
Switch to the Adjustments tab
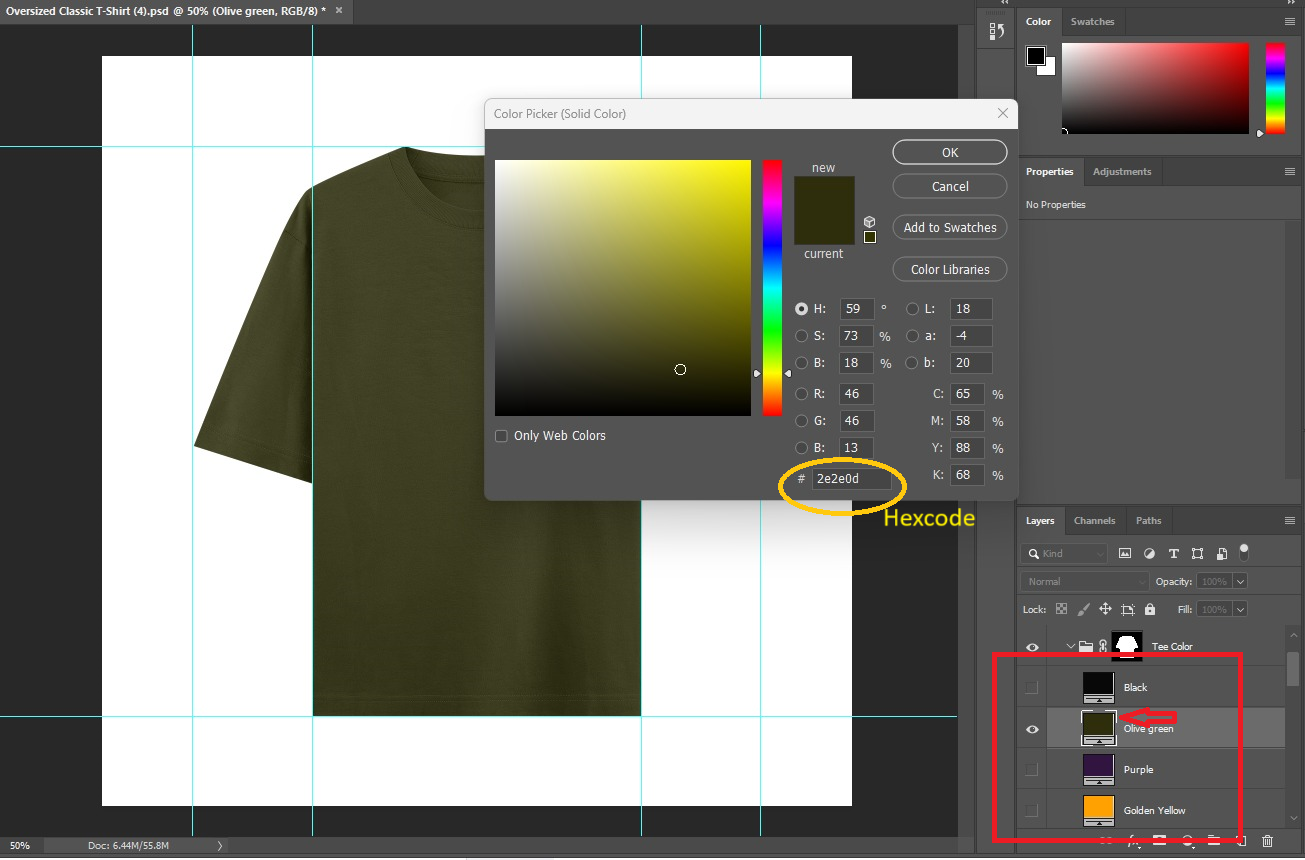[1122, 171]
